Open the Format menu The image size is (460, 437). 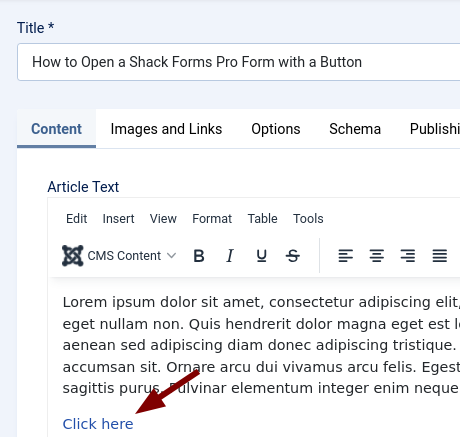(x=212, y=219)
